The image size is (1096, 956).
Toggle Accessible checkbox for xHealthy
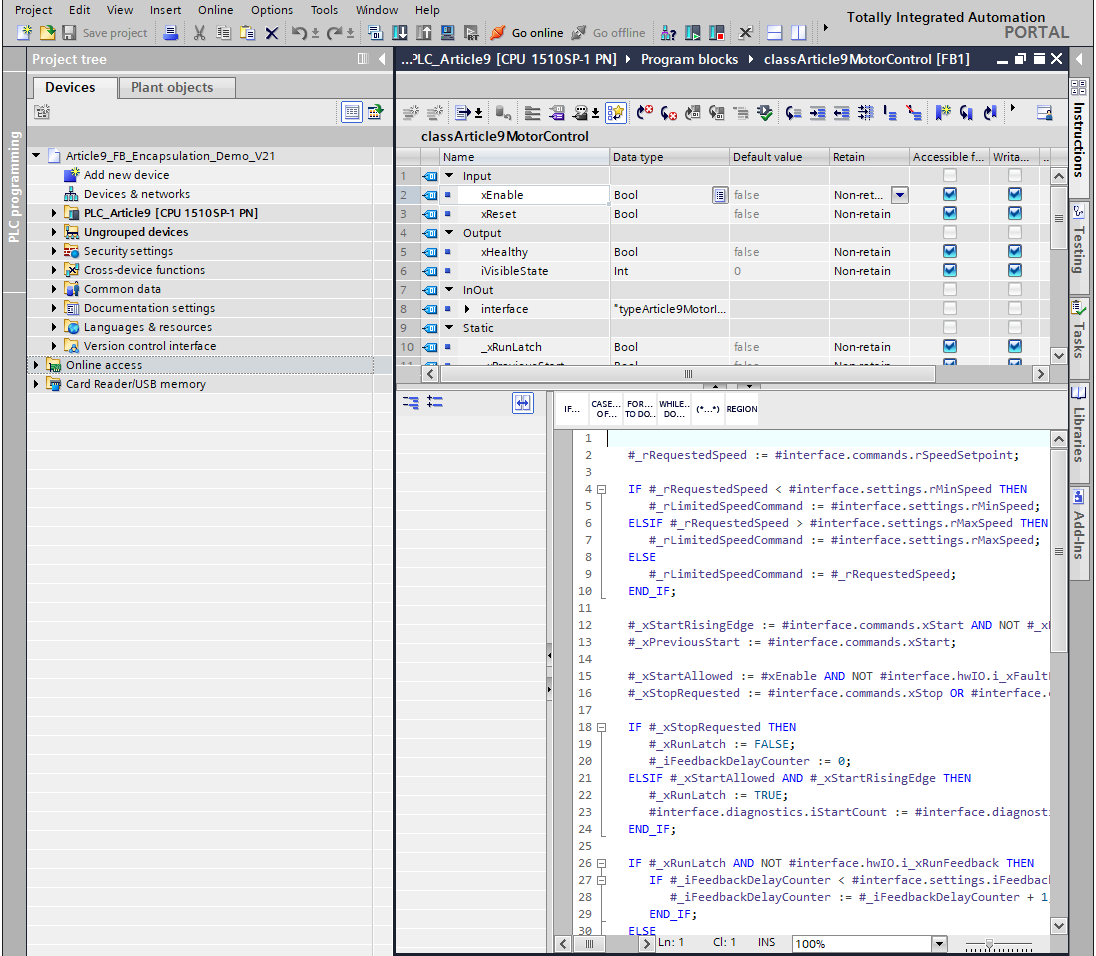click(949, 251)
